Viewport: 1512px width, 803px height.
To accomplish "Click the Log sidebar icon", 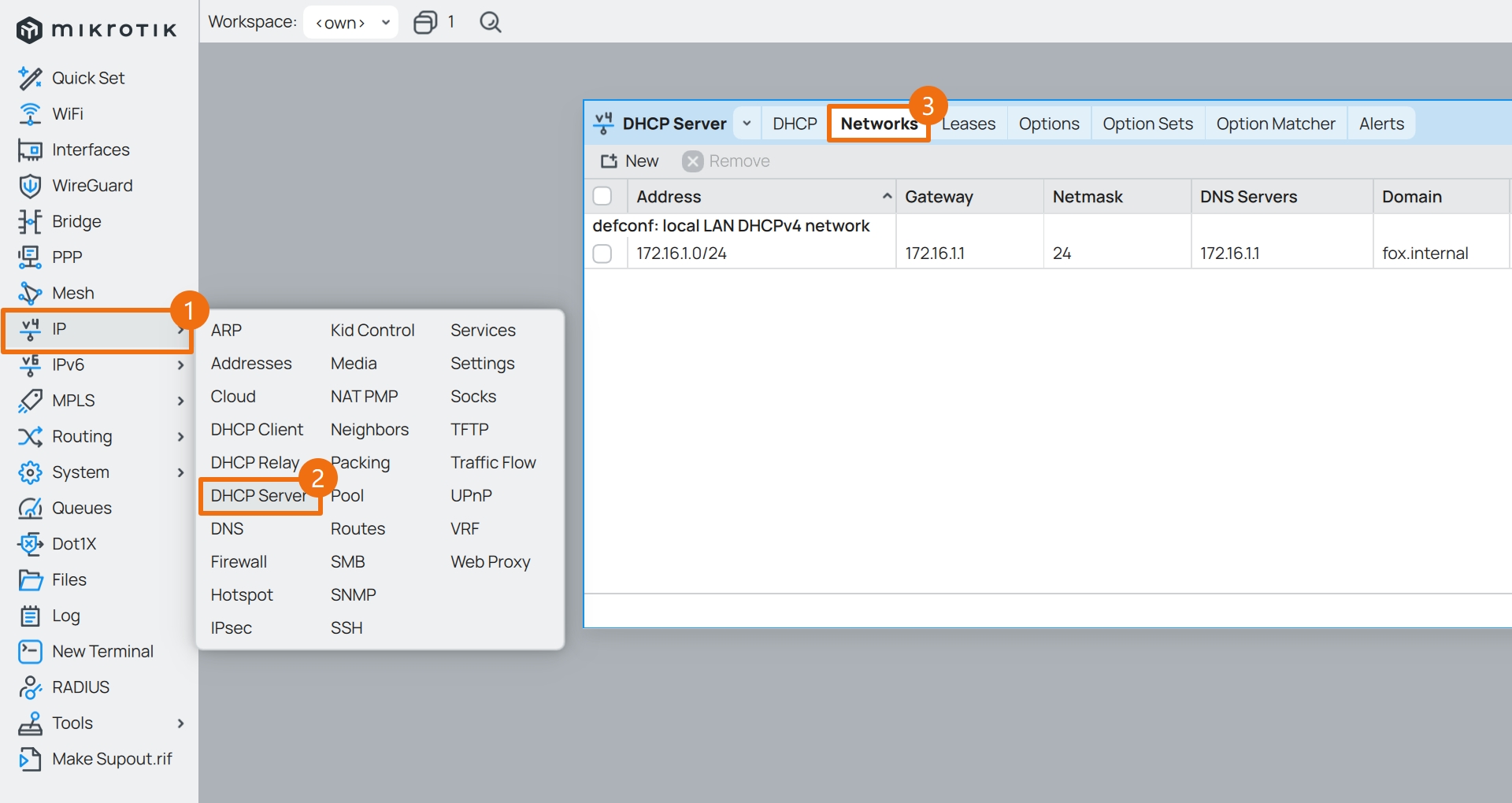I will coord(30,616).
